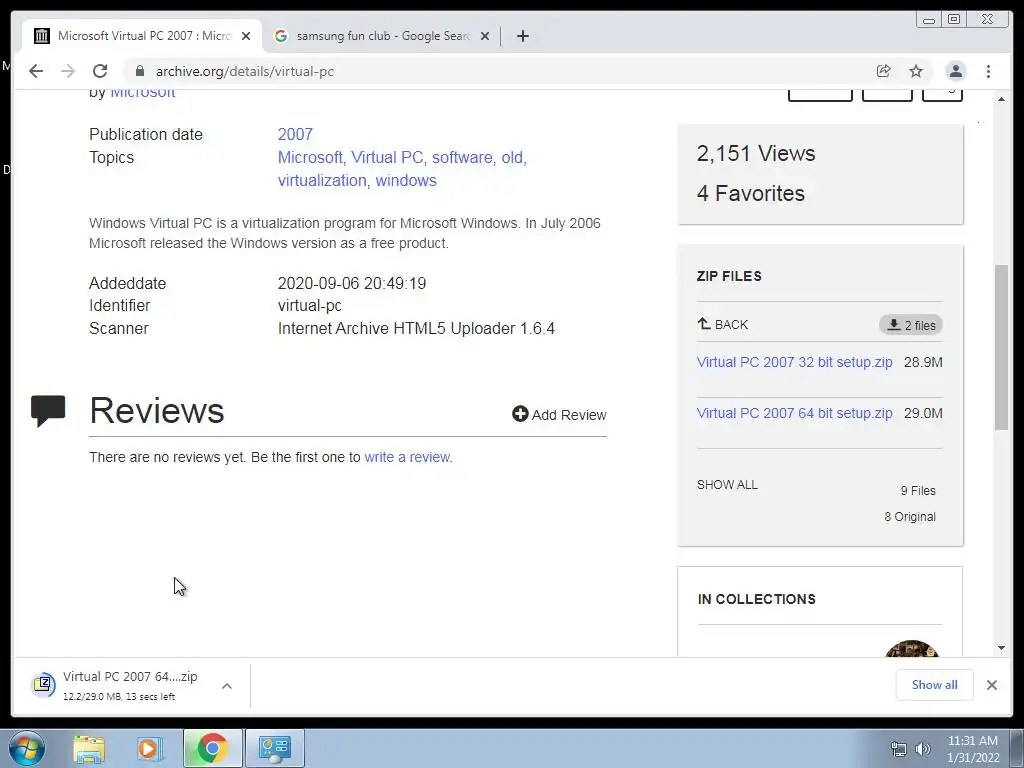This screenshot has width=1024, height=768.
Task: Launch Windows Media Player from taskbar
Action: [x=150, y=748]
